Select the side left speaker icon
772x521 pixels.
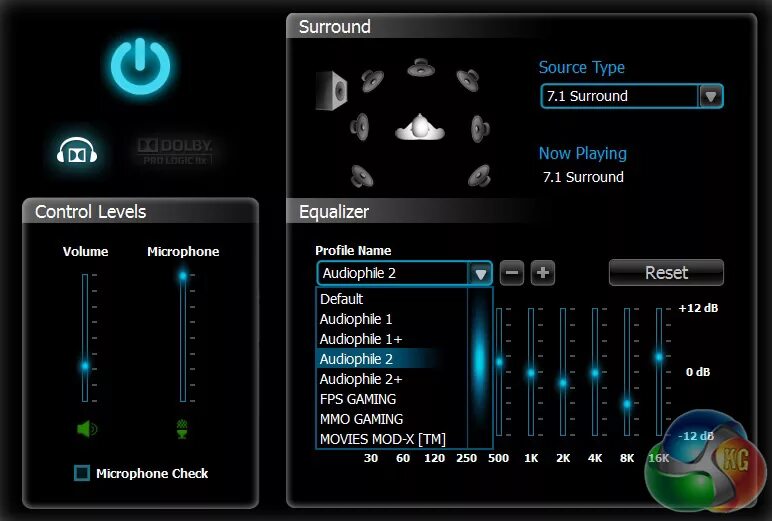(x=359, y=127)
